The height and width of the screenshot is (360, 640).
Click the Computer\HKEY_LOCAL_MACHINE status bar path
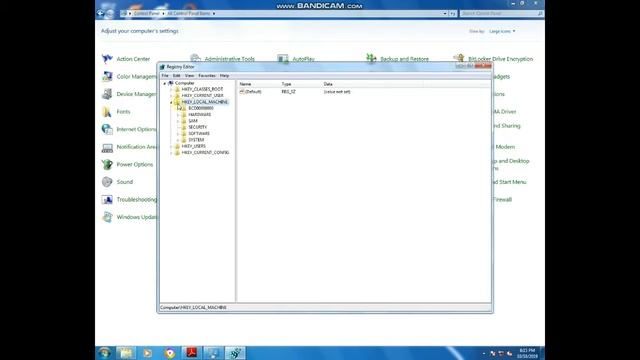click(x=193, y=307)
